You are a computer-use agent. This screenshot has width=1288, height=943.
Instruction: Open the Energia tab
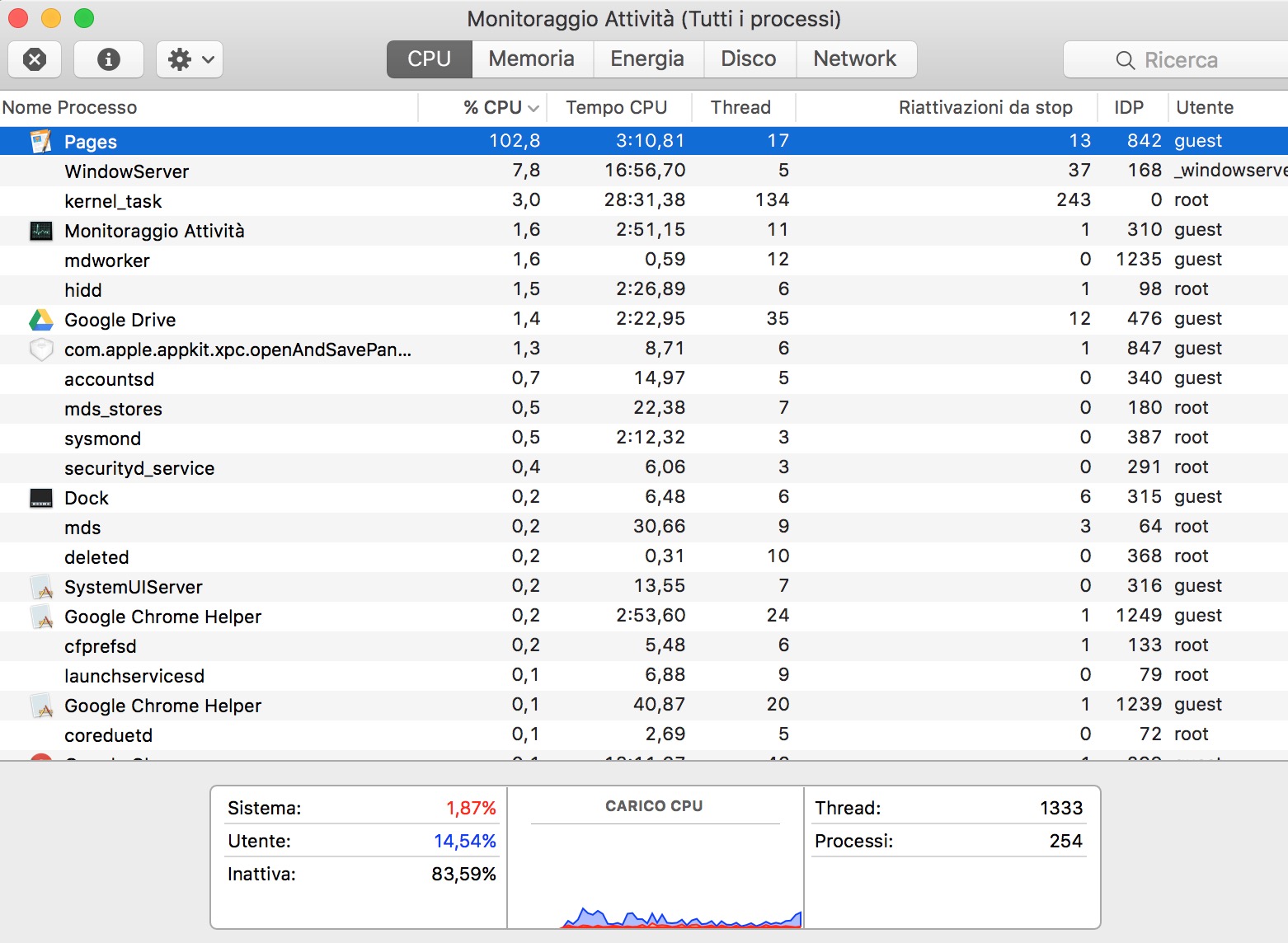click(x=646, y=59)
